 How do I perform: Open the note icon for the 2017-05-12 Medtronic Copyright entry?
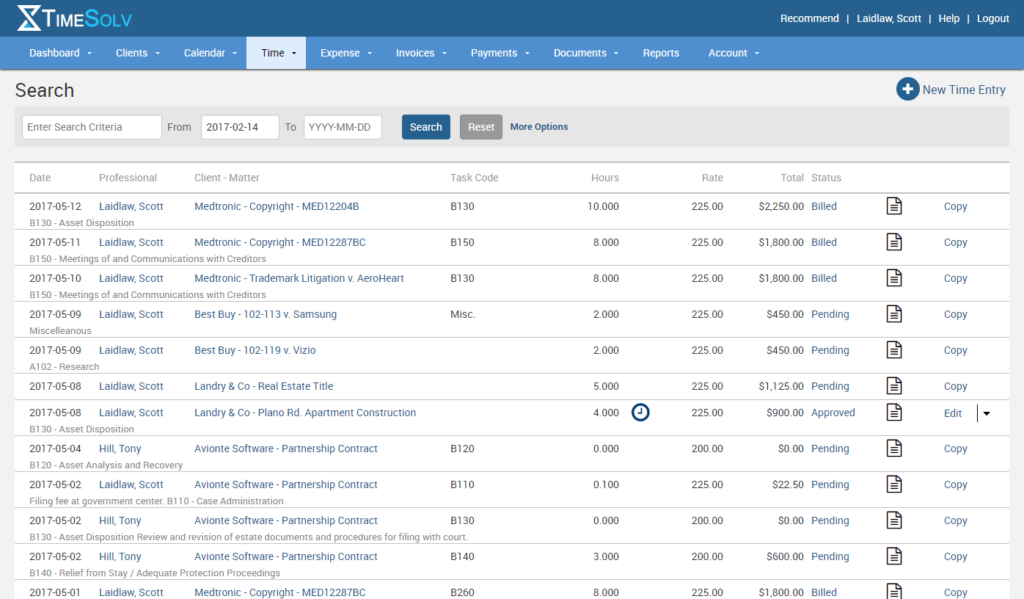[x=893, y=206]
